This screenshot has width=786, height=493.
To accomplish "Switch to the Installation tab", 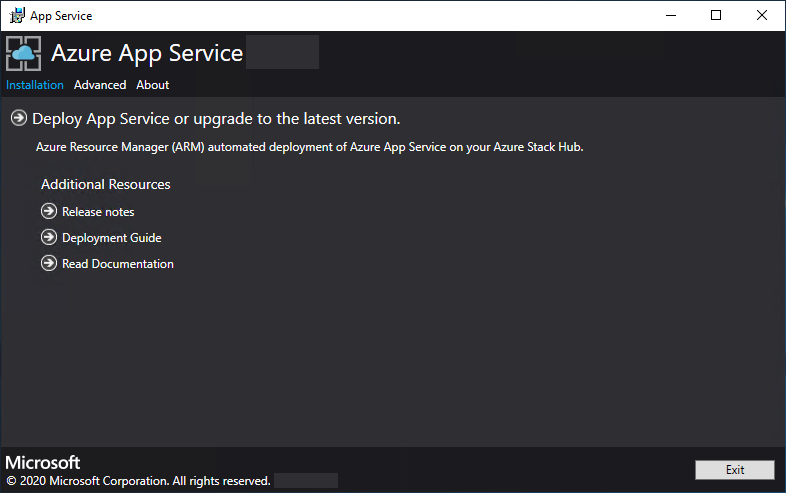I will coord(35,85).
